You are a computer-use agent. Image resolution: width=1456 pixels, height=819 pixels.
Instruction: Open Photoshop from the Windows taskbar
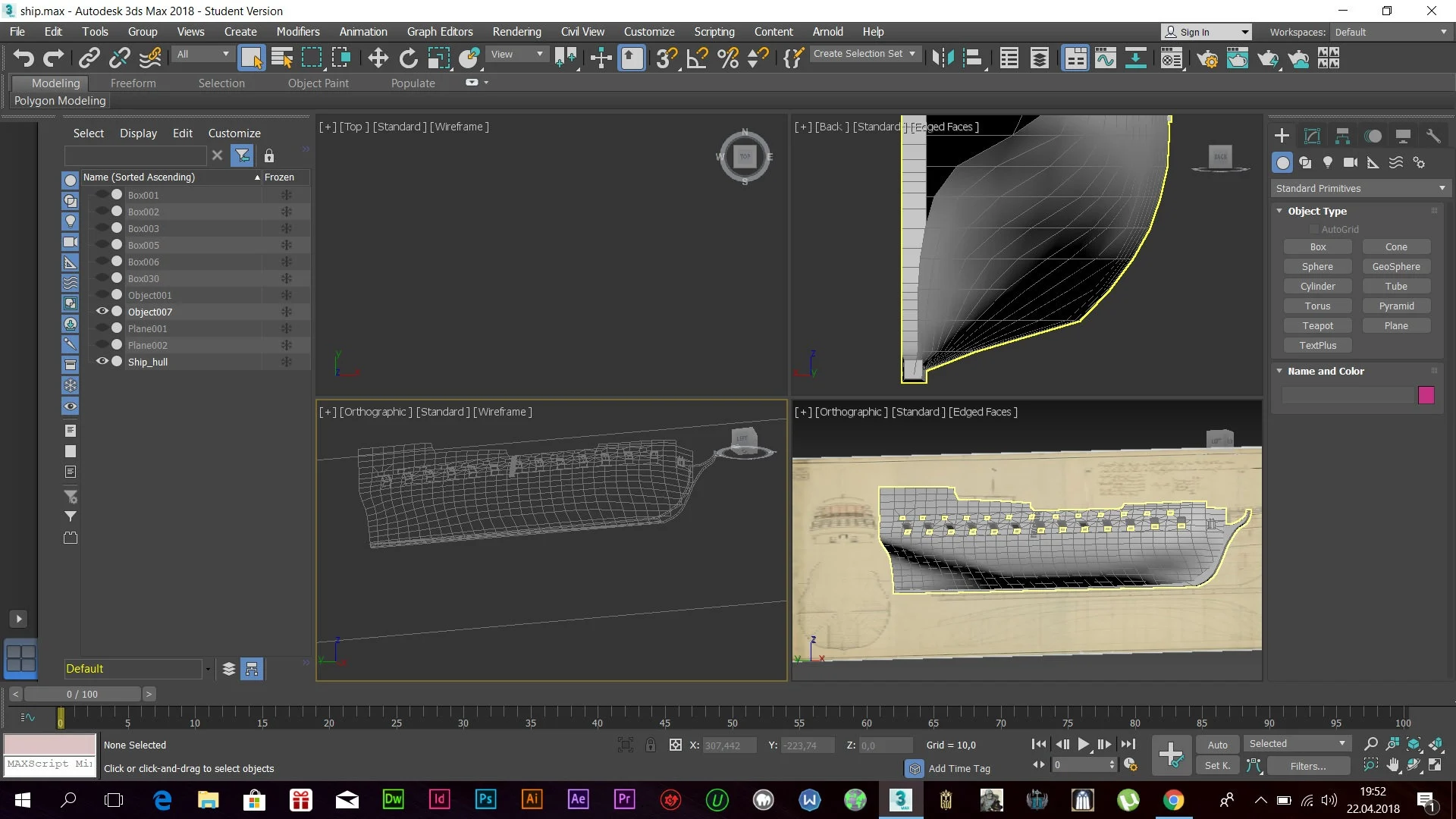click(485, 799)
